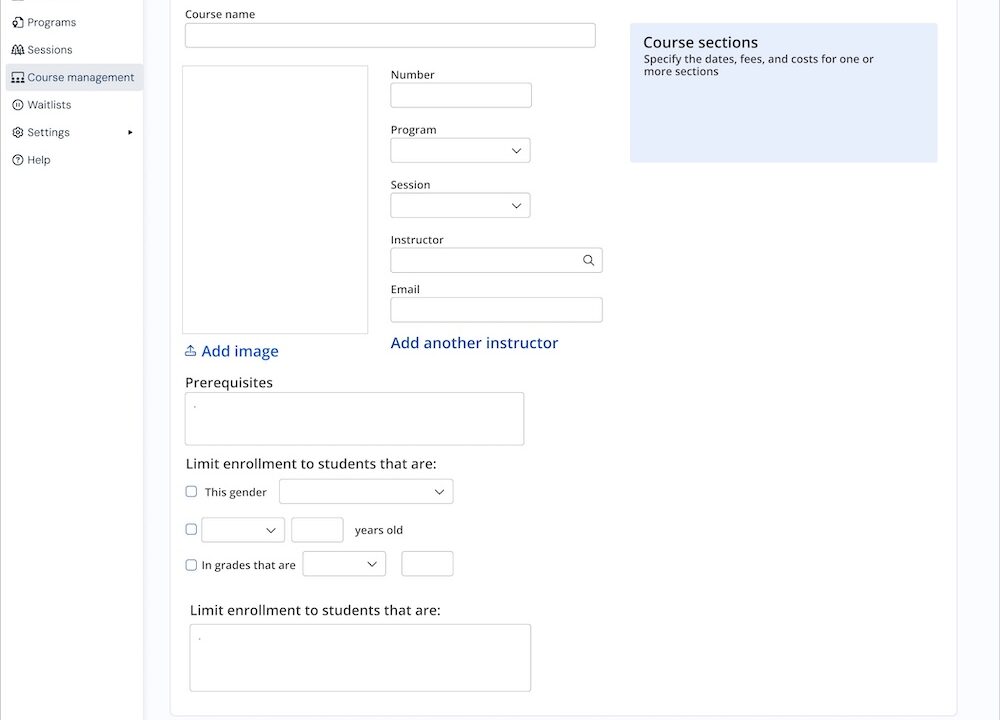Select the Programs icon in the sidebar
The image size is (1000, 720).
[x=17, y=21]
